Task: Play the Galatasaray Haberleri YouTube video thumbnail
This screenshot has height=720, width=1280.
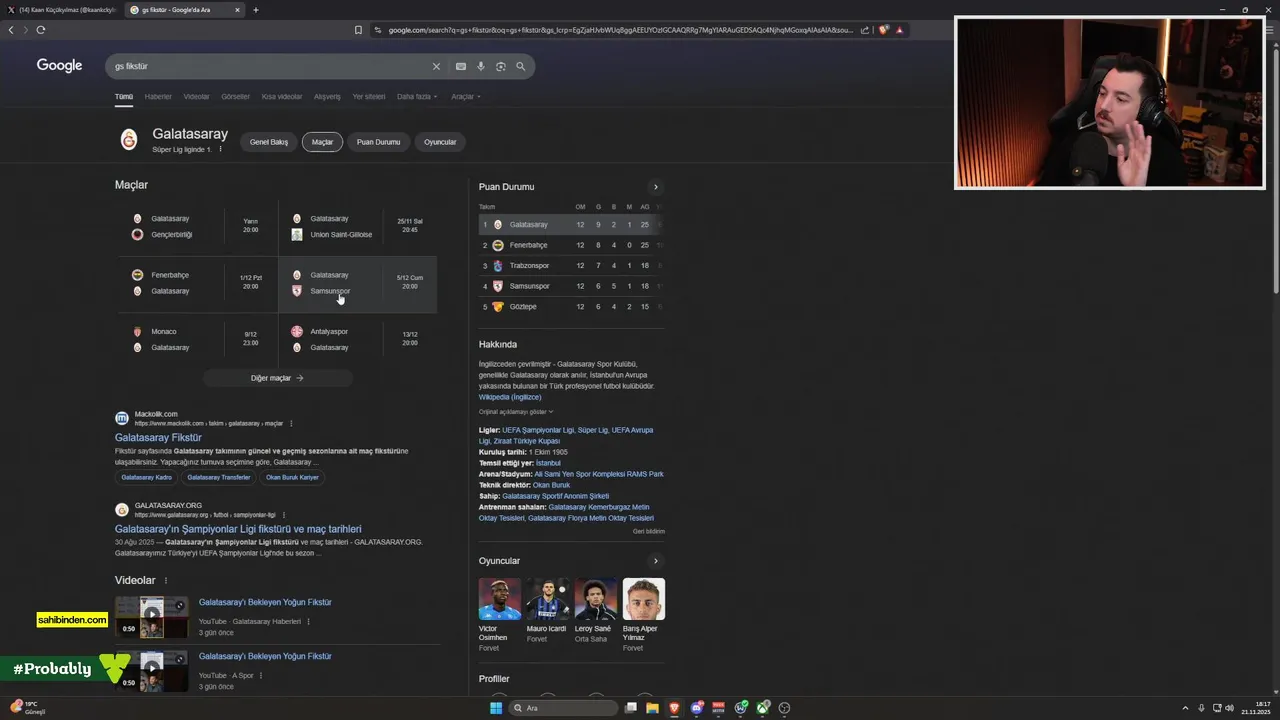Action: point(151,617)
